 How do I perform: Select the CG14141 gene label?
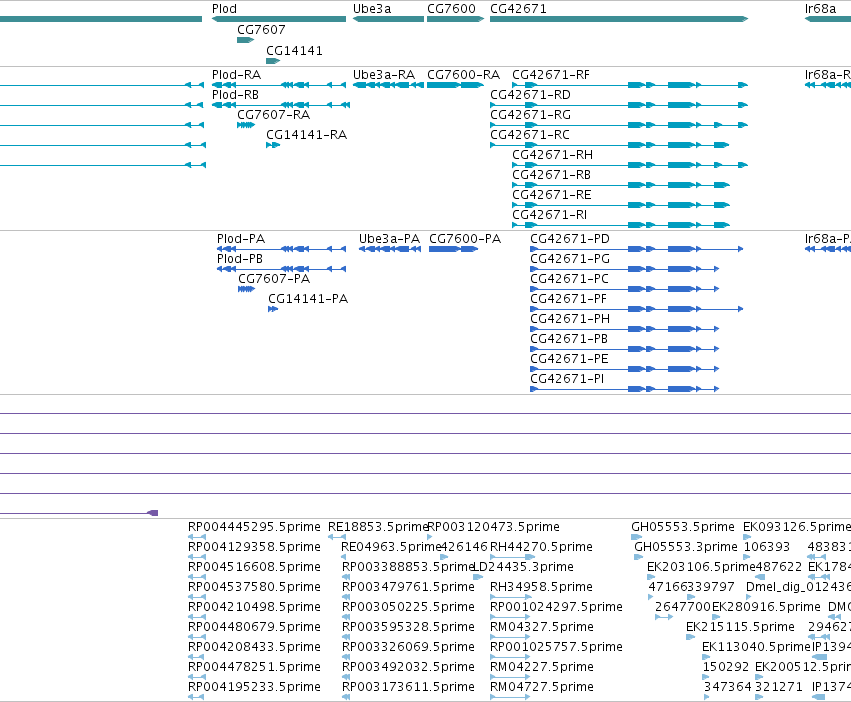pyautogui.click(x=294, y=50)
